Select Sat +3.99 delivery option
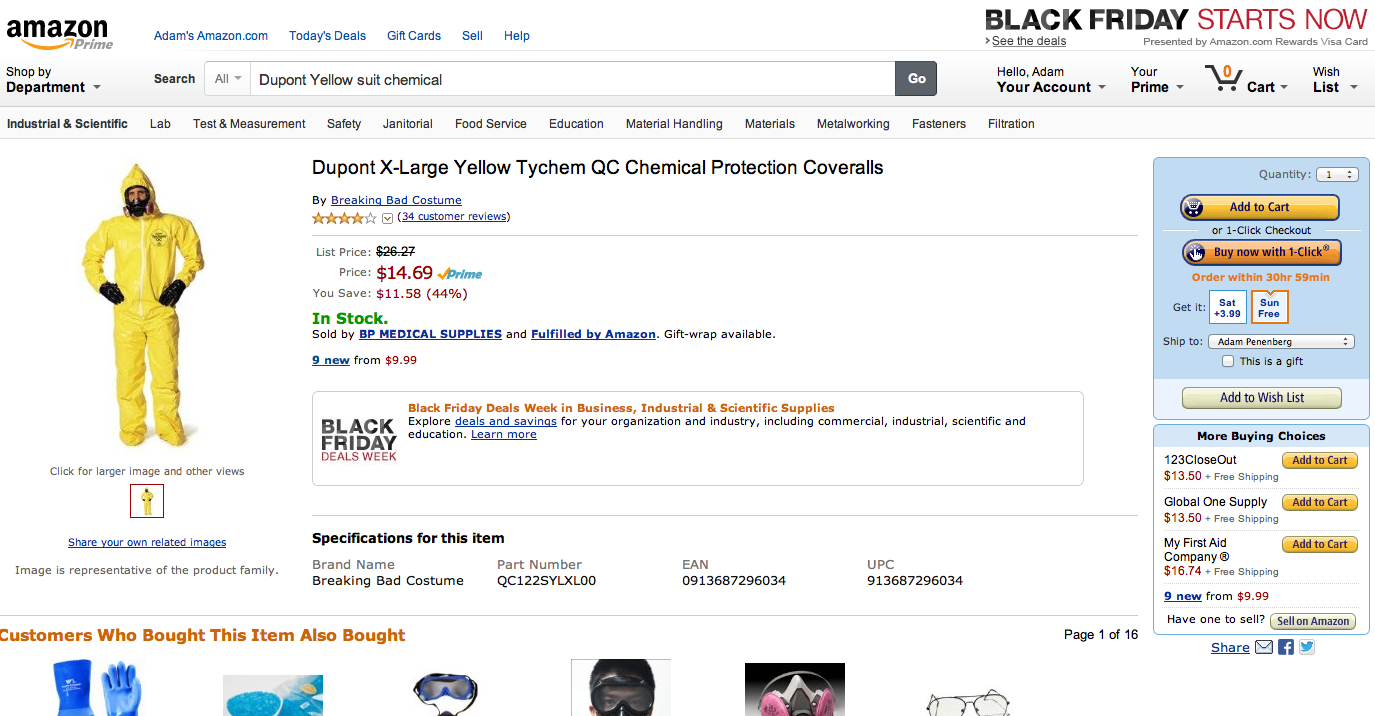1375x716 pixels. (1228, 307)
